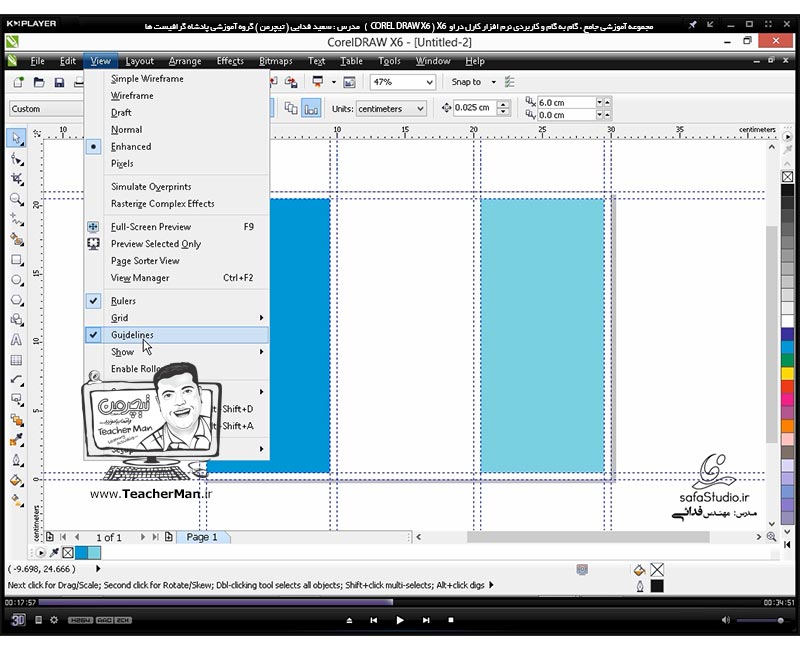Screen dimensions: 800x650
Task: Open the File menu
Action: click(x=37, y=61)
